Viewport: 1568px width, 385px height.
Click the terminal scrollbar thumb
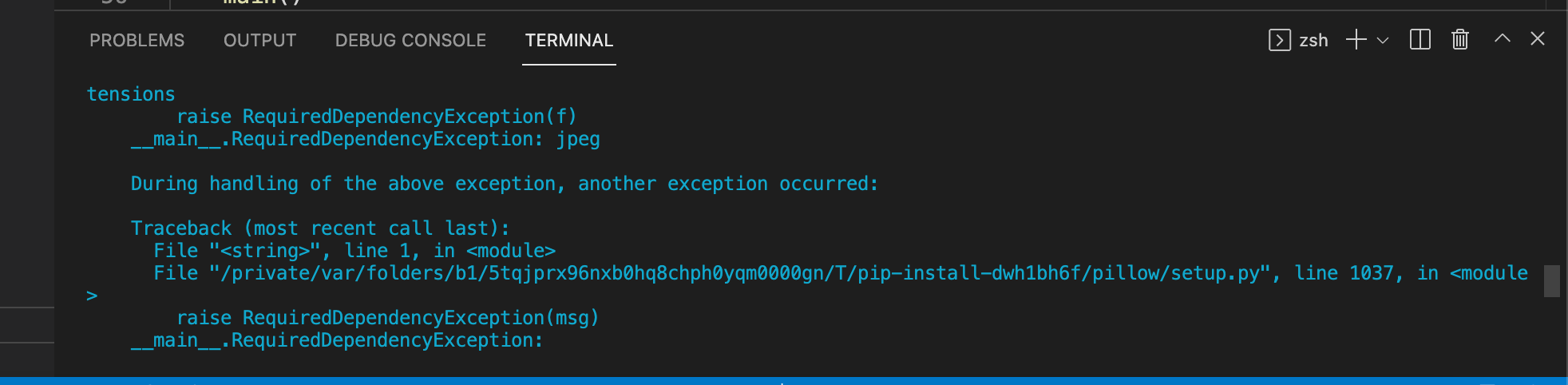[1552, 281]
